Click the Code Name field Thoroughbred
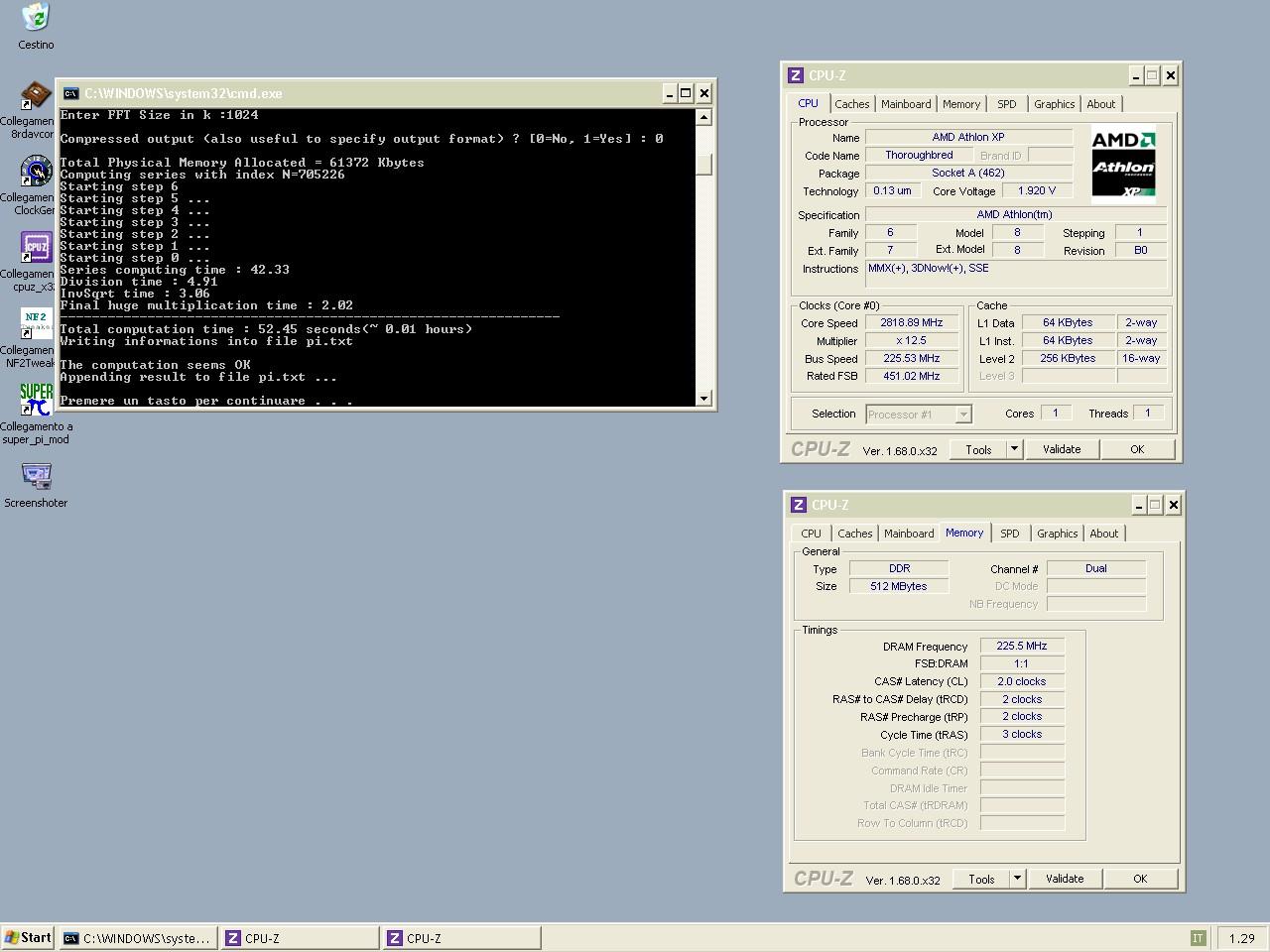 pyautogui.click(x=919, y=155)
